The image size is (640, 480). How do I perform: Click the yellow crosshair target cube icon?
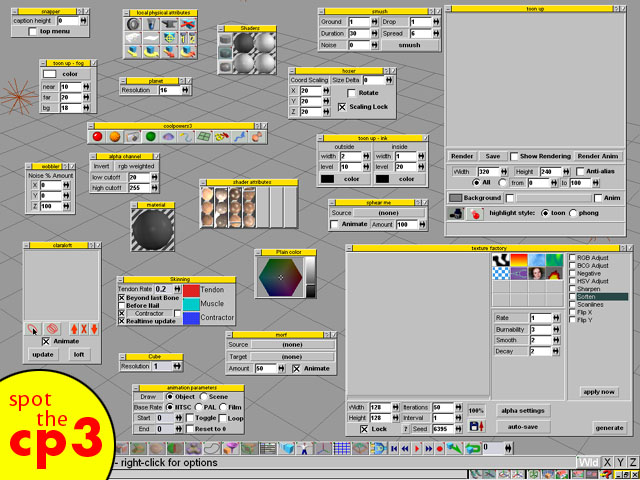click(x=169, y=38)
